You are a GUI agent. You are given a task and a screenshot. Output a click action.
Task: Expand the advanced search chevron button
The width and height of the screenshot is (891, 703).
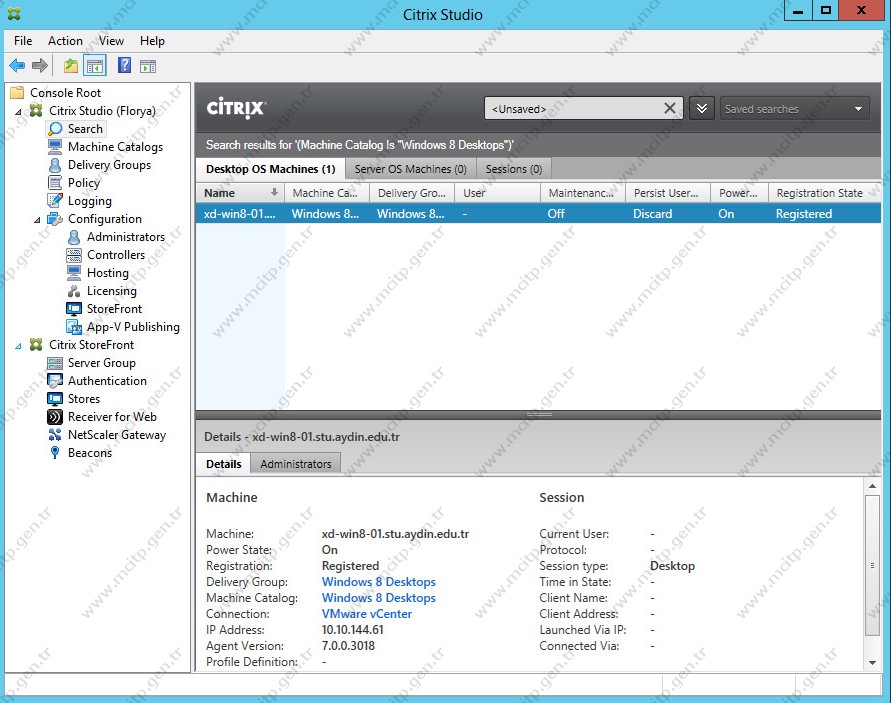(x=702, y=108)
